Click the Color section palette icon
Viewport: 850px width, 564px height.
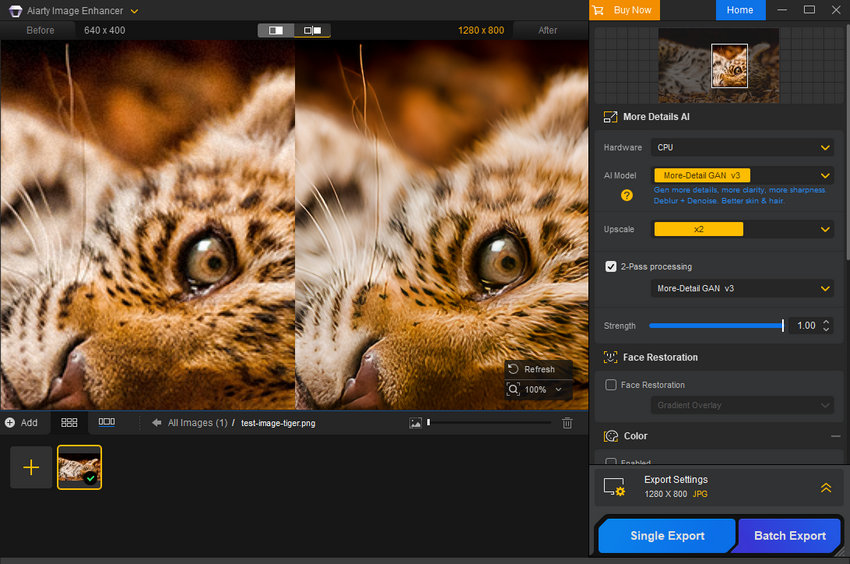[611, 436]
